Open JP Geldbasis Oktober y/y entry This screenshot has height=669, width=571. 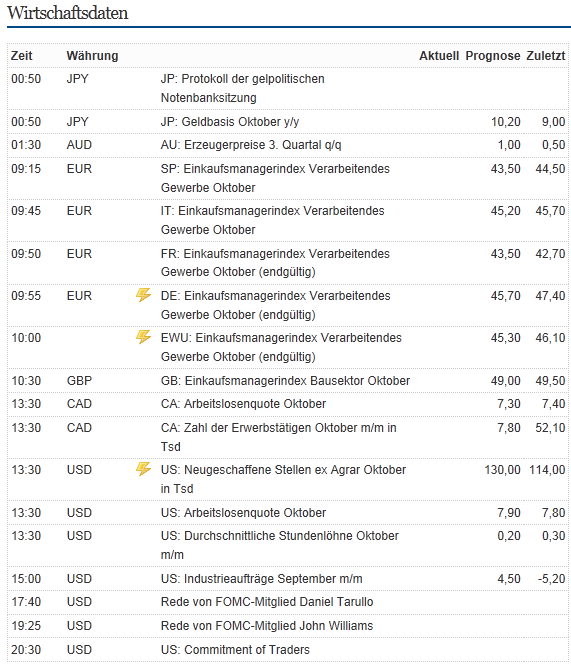288,122
